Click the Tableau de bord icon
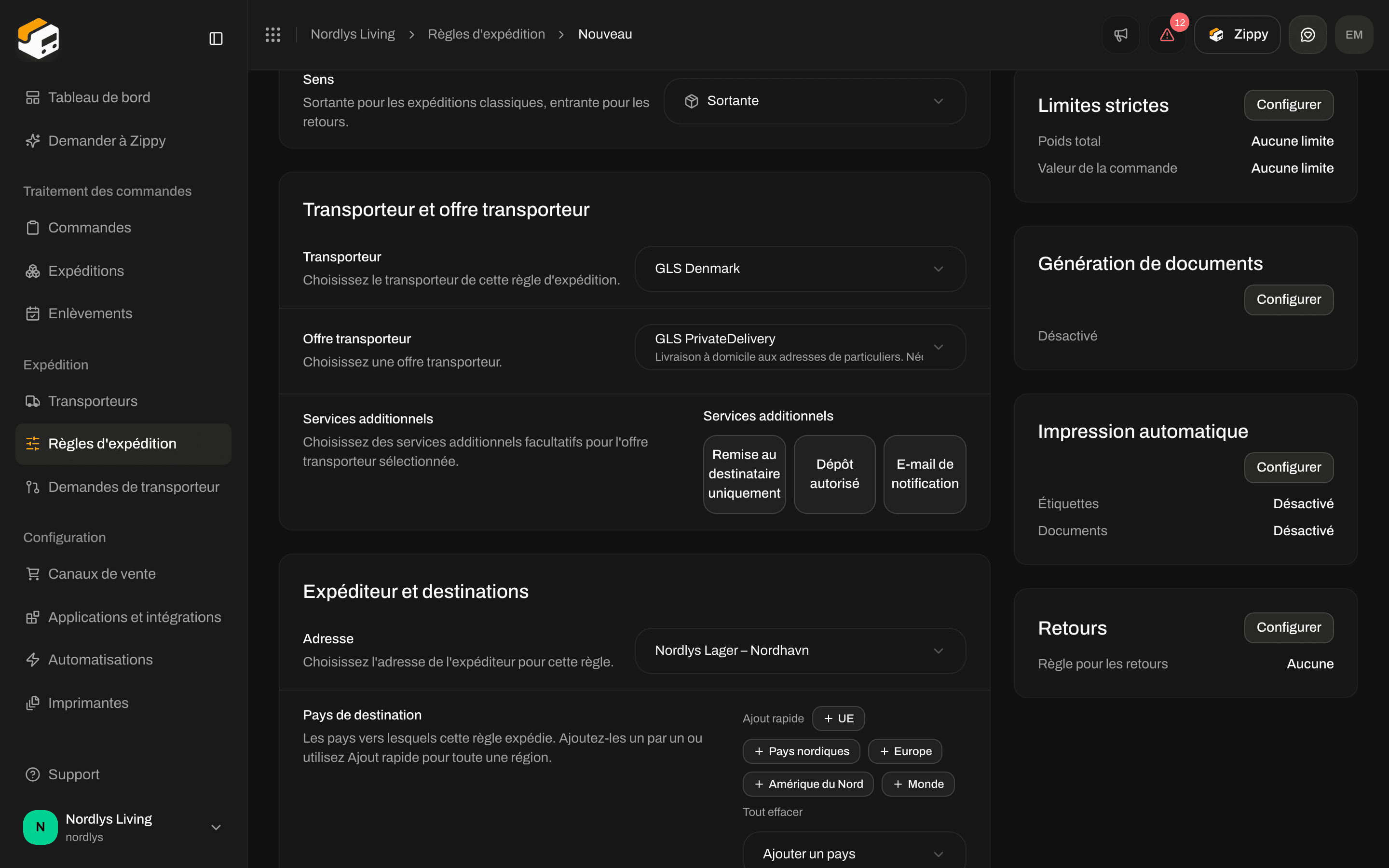 pos(33,97)
